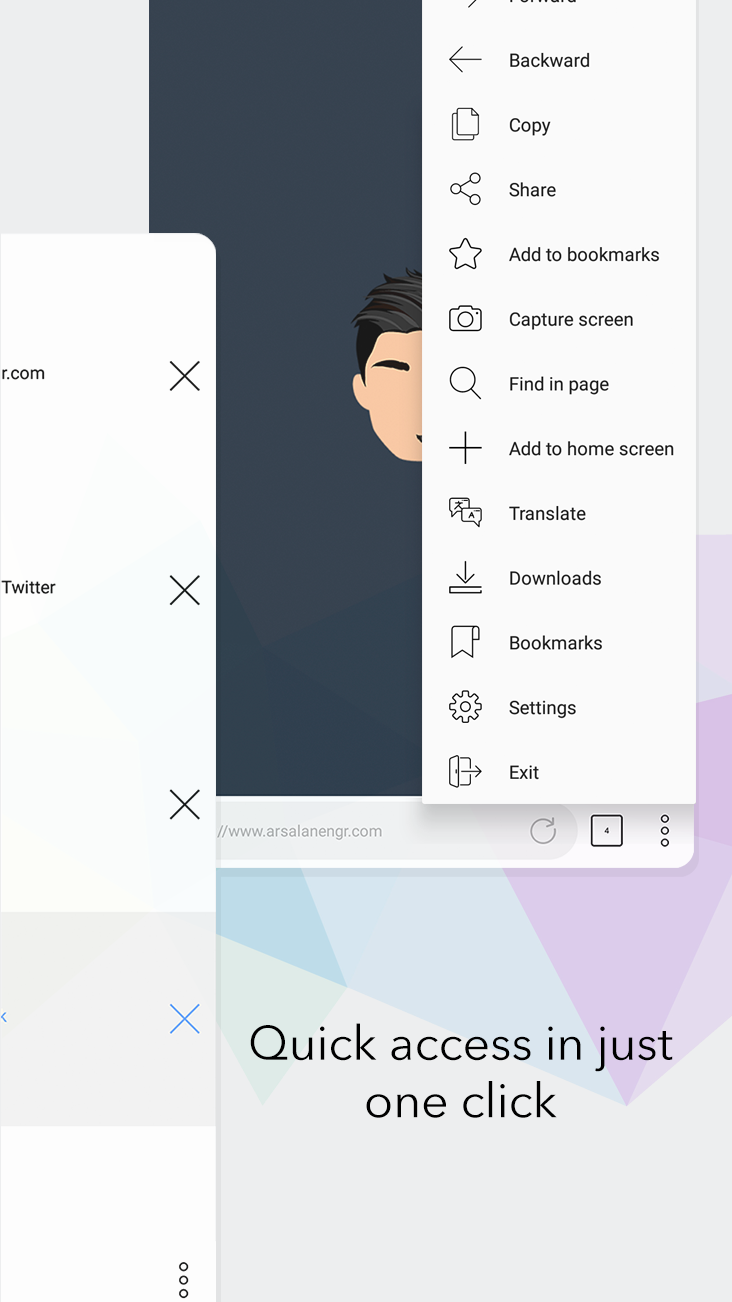Image resolution: width=732 pixels, height=1302 pixels.
Task: Open the Downloads arrow icon
Action: click(x=465, y=578)
